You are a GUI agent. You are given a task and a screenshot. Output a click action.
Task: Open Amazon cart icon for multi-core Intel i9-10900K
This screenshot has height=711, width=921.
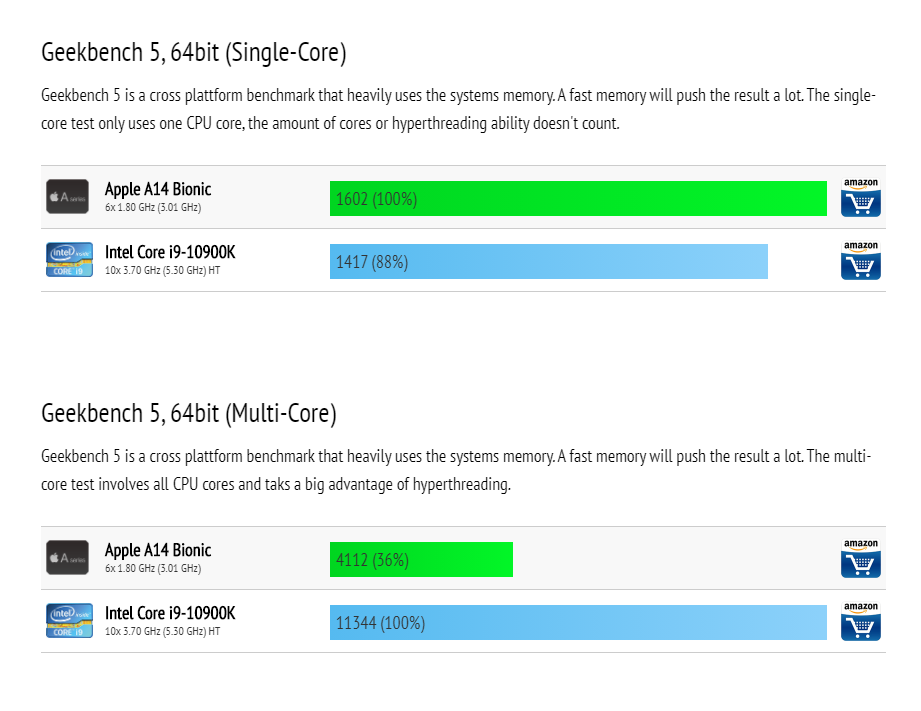point(861,621)
